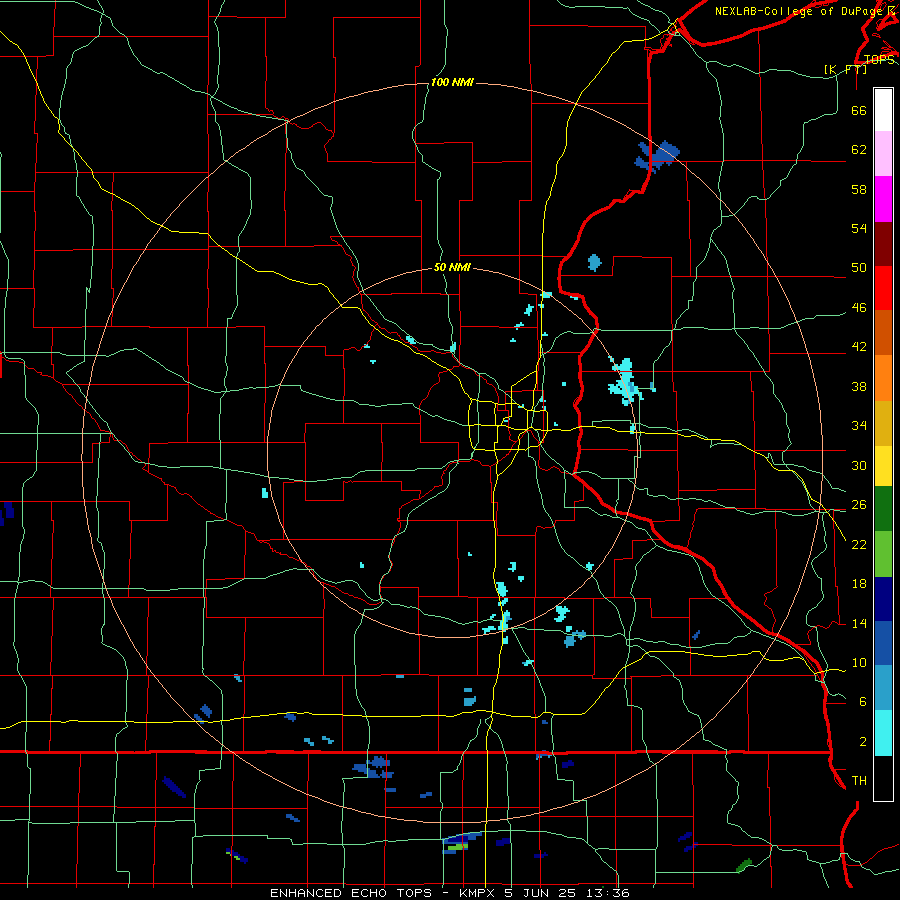900x900 pixels.
Task: Click the legend value '14'
Action: click(859, 623)
